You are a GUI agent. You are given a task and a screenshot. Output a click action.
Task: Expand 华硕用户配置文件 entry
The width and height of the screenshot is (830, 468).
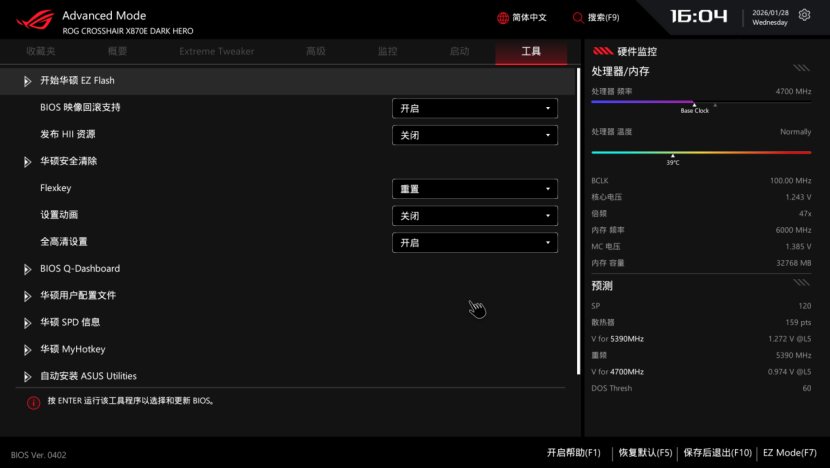click(x=78, y=296)
